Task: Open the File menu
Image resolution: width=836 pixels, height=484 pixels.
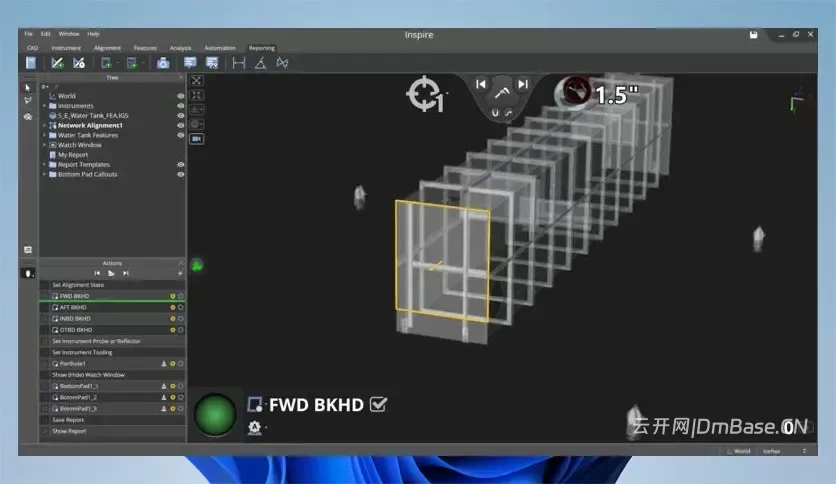Action: [28, 34]
